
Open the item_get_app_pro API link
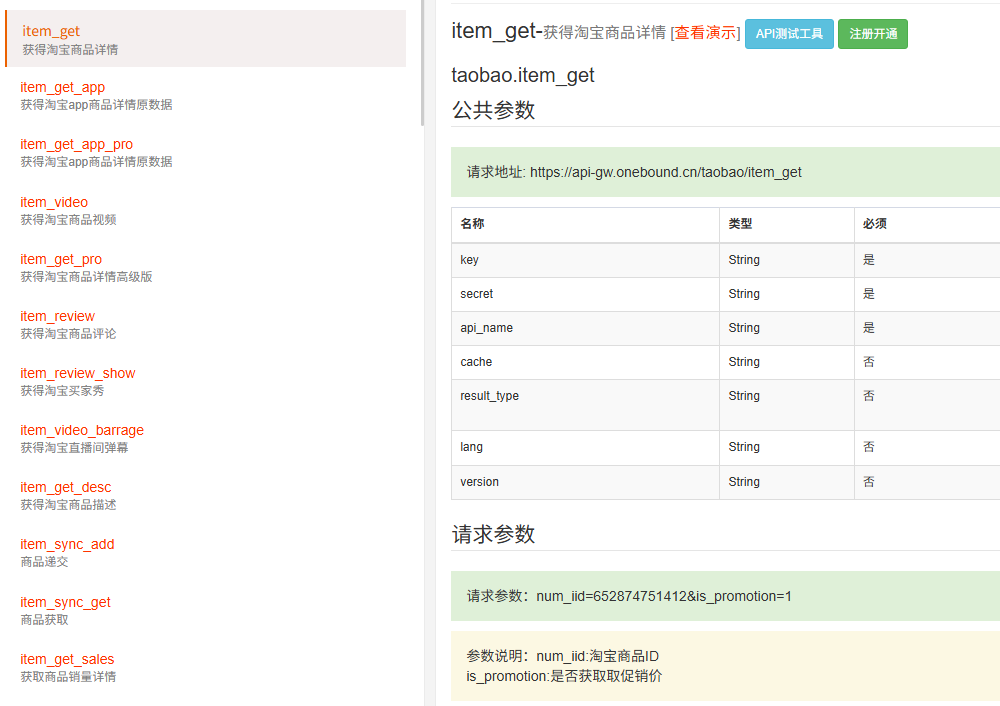(77, 145)
